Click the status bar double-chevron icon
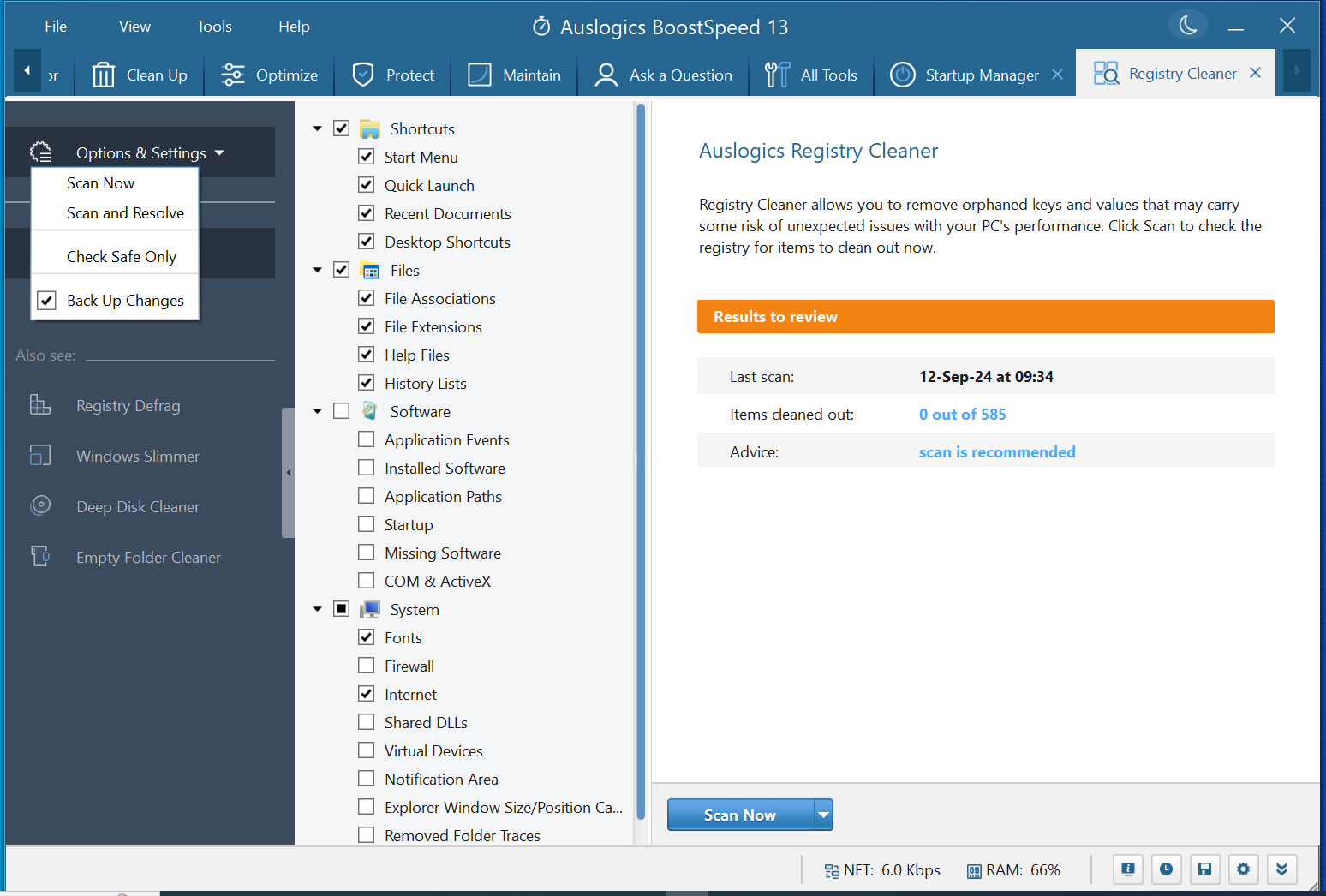Image resolution: width=1326 pixels, height=896 pixels. [1281, 869]
